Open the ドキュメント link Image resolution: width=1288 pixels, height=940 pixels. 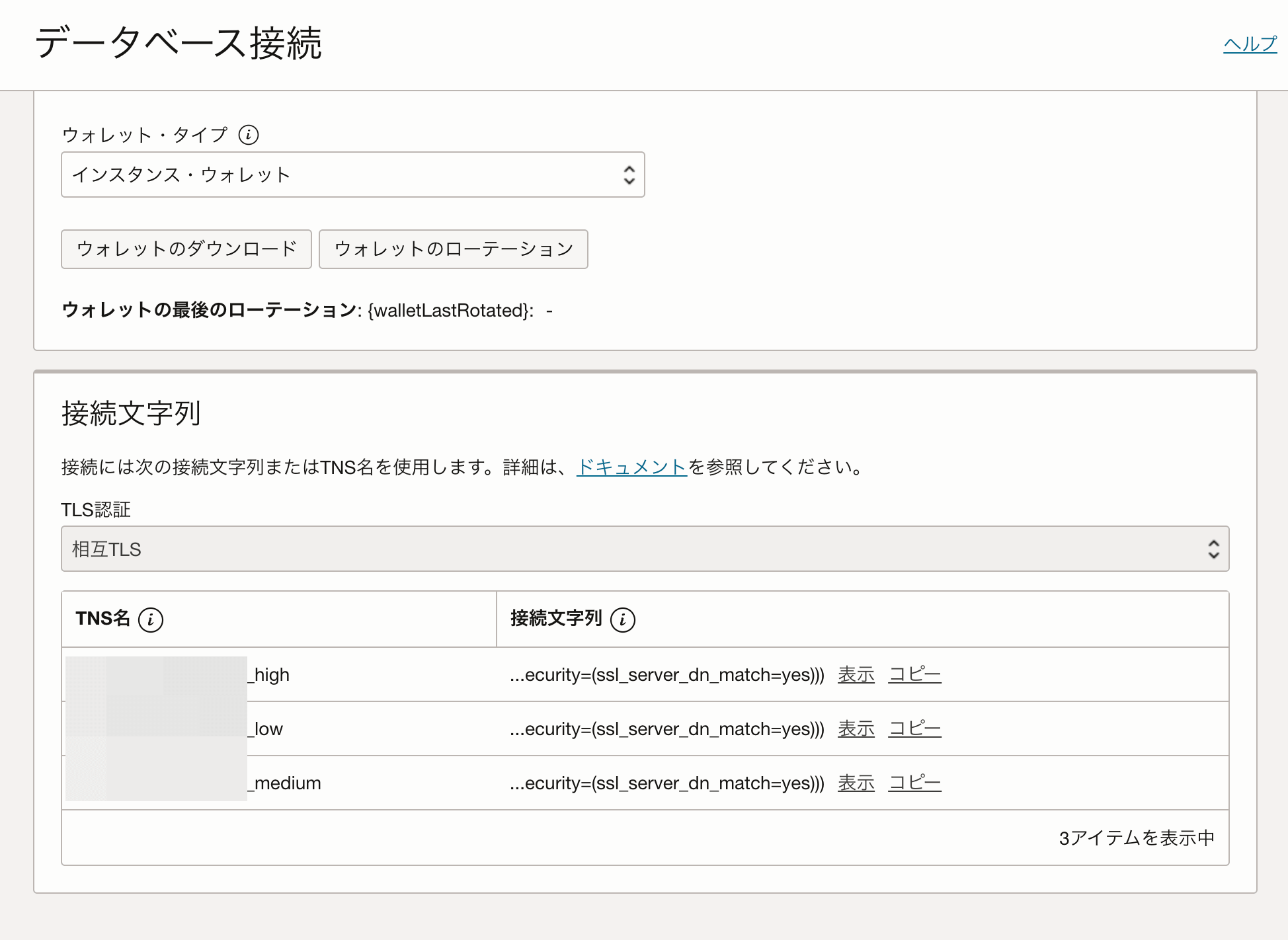(631, 467)
